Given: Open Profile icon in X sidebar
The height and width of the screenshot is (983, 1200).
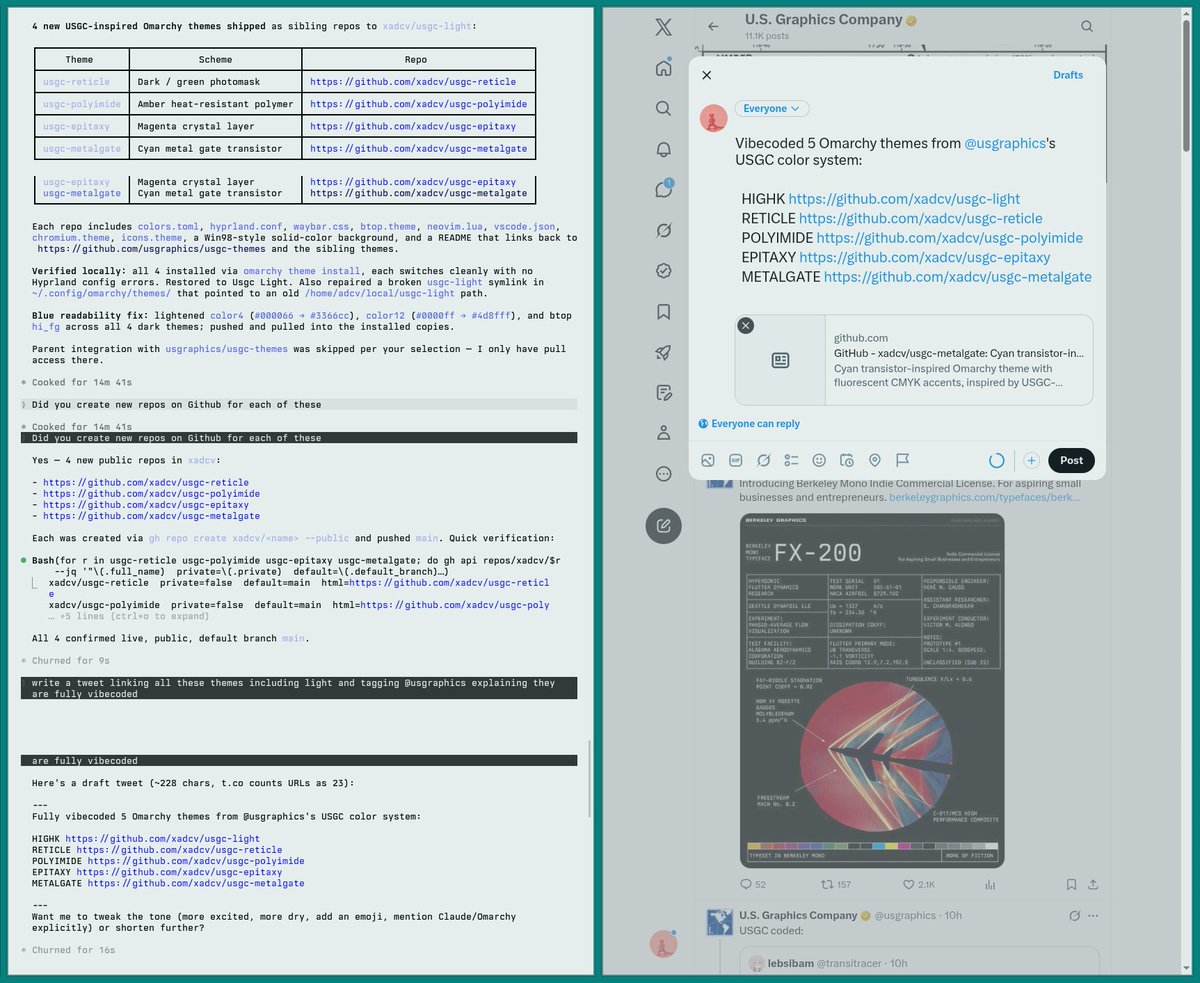Looking at the screenshot, I should click(664, 433).
